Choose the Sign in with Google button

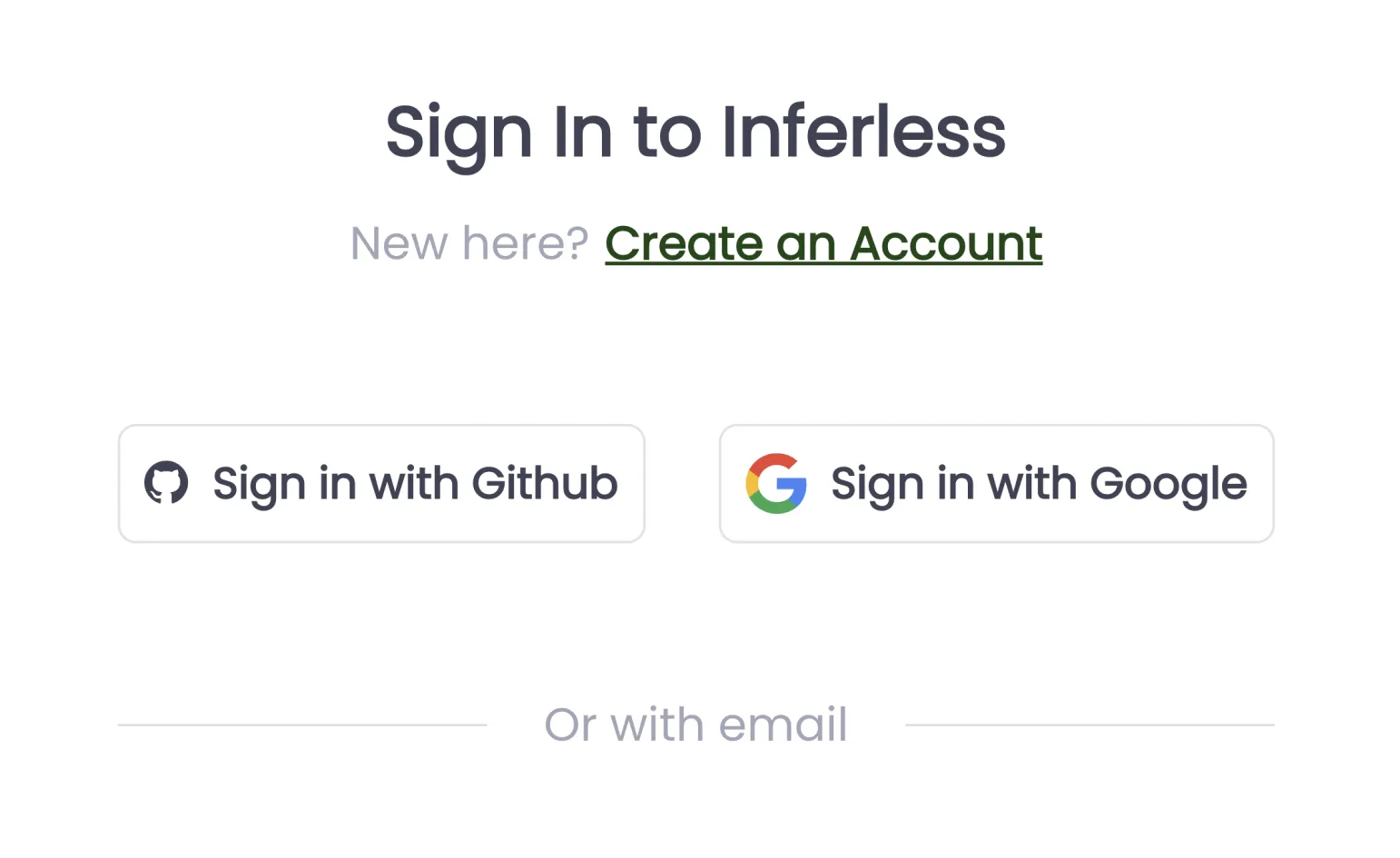point(997,483)
